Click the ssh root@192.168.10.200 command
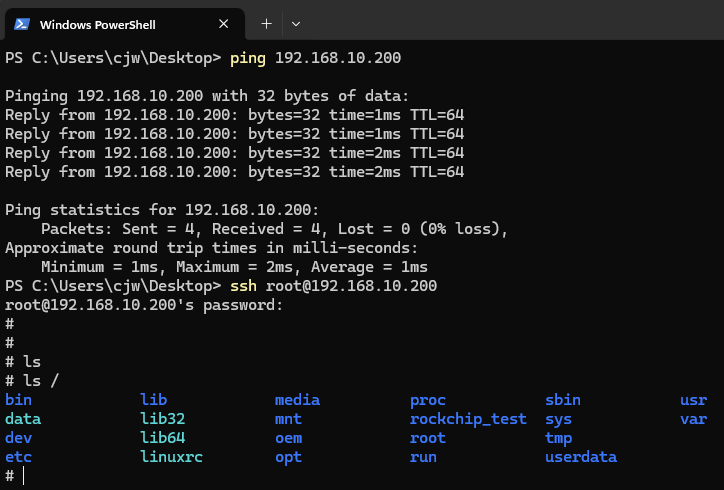 (333, 286)
